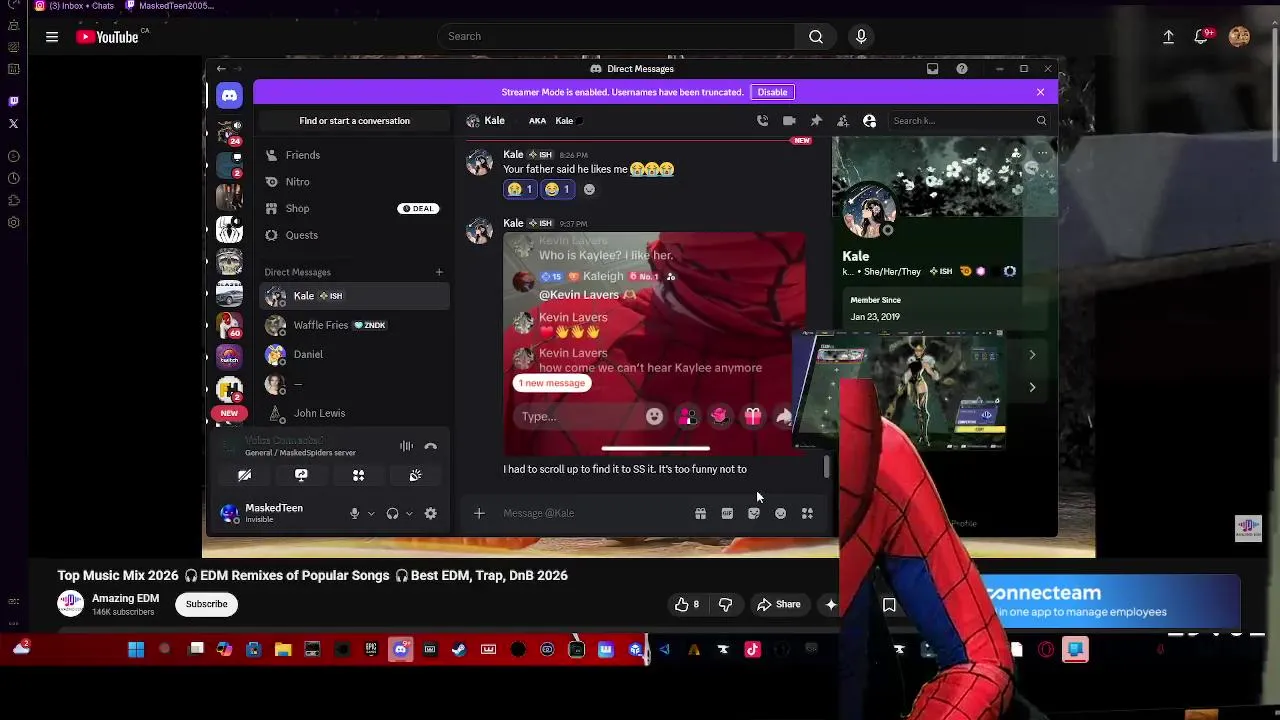Open the Discord Shop
Viewport: 1280px width, 720px height.
click(354, 208)
